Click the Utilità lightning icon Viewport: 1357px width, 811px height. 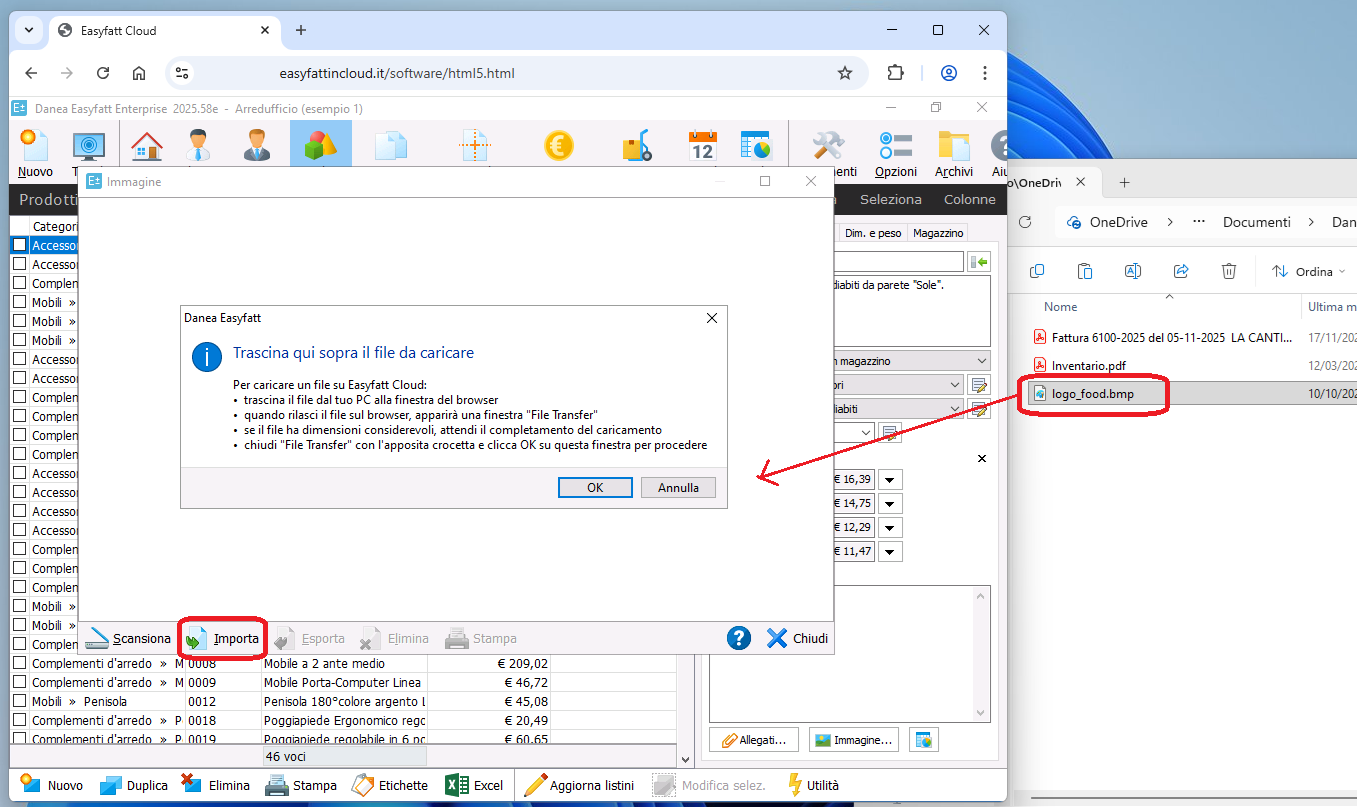tap(795, 785)
